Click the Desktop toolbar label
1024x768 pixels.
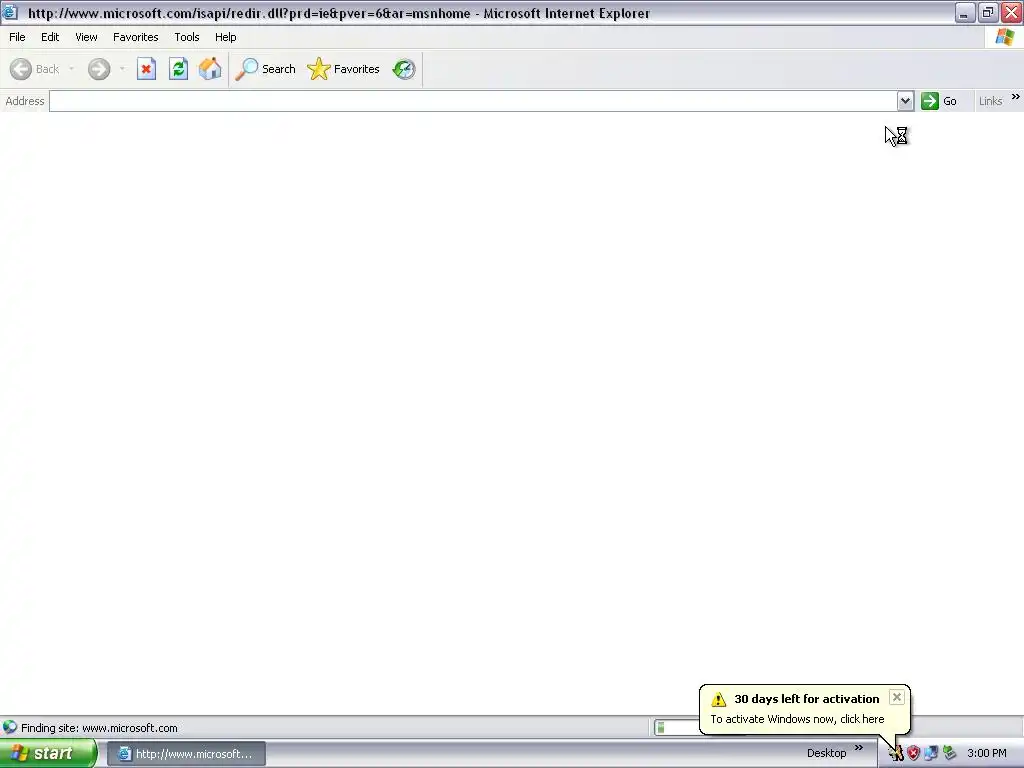click(826, 754)
